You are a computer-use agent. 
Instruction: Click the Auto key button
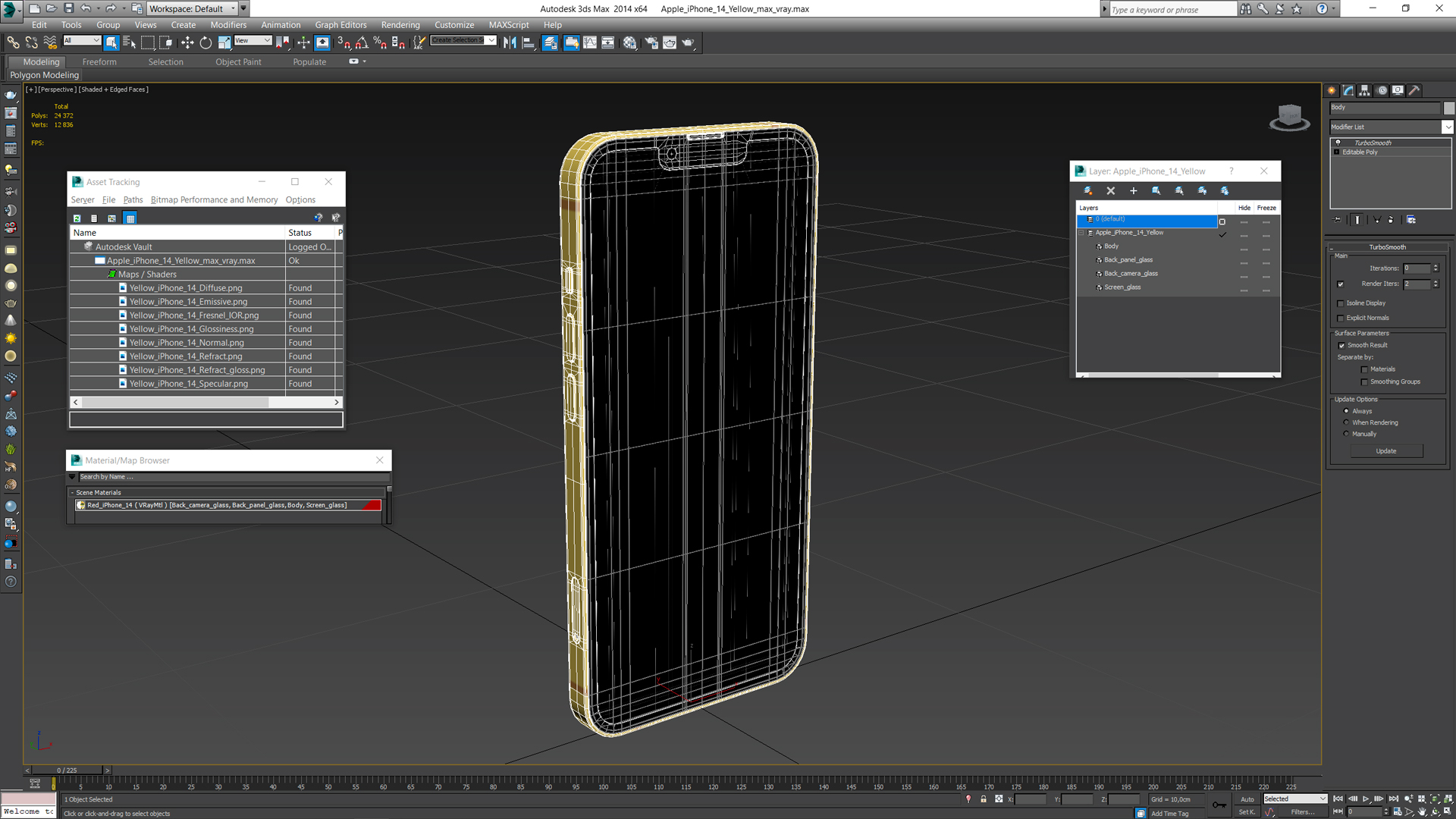(x=1247, y=799)
